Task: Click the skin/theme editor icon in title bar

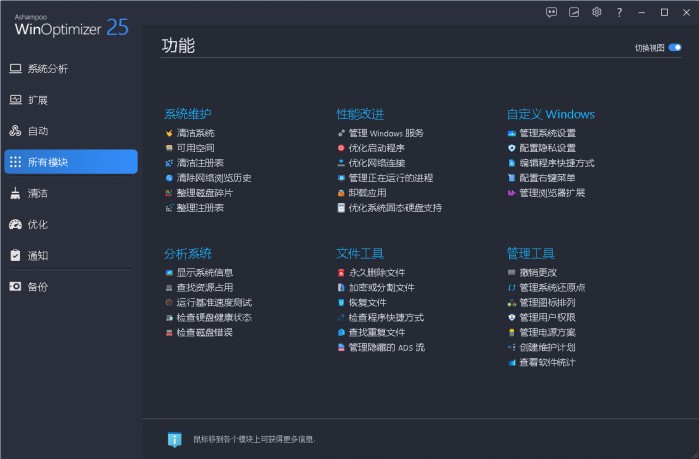Action: point(574,12)
